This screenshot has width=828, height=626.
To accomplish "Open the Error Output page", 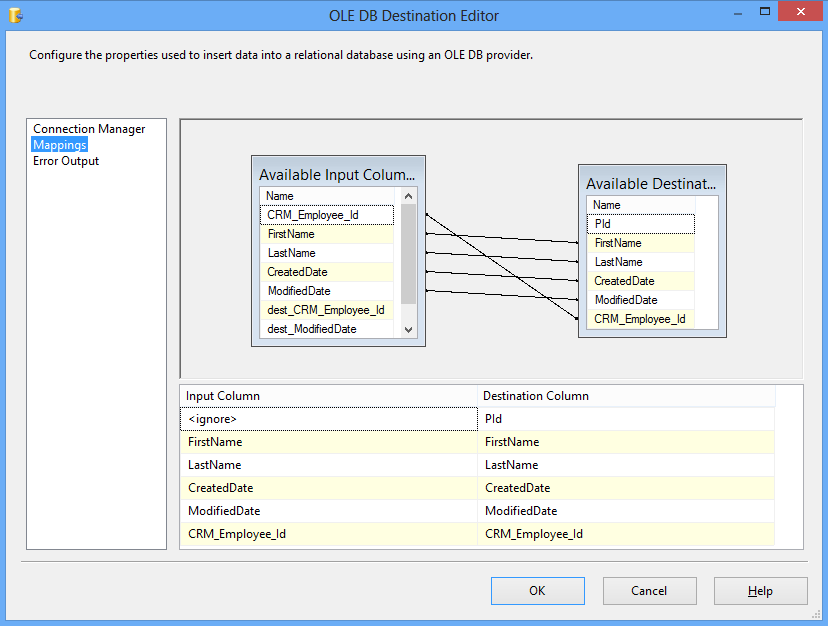I will 66,161.
